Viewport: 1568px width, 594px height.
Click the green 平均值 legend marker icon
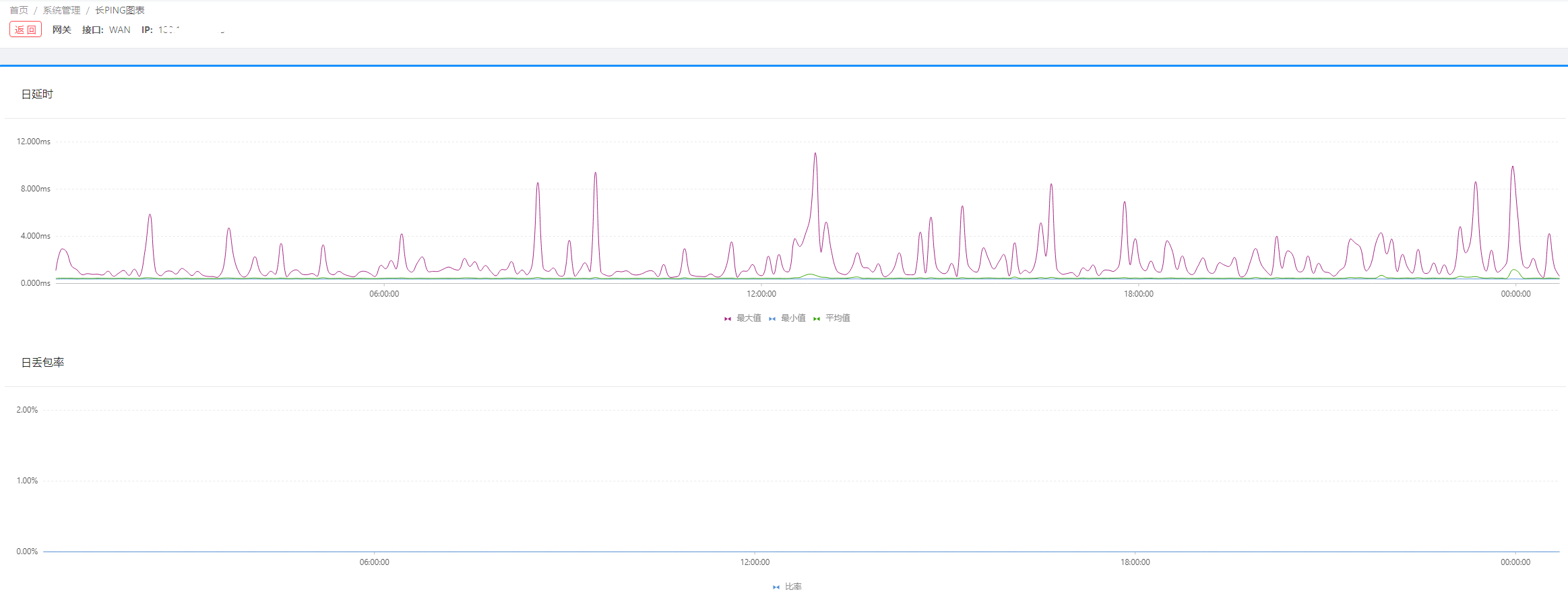[x=817, y=319]
